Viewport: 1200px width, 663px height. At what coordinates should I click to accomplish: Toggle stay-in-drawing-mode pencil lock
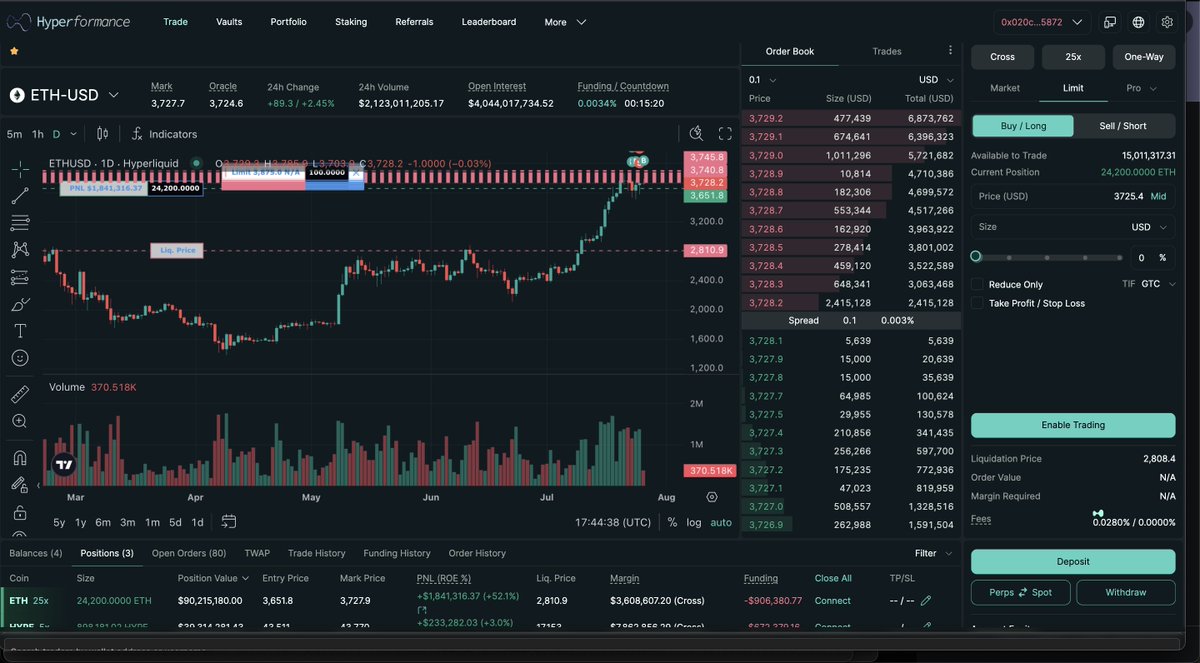[20, 485]
